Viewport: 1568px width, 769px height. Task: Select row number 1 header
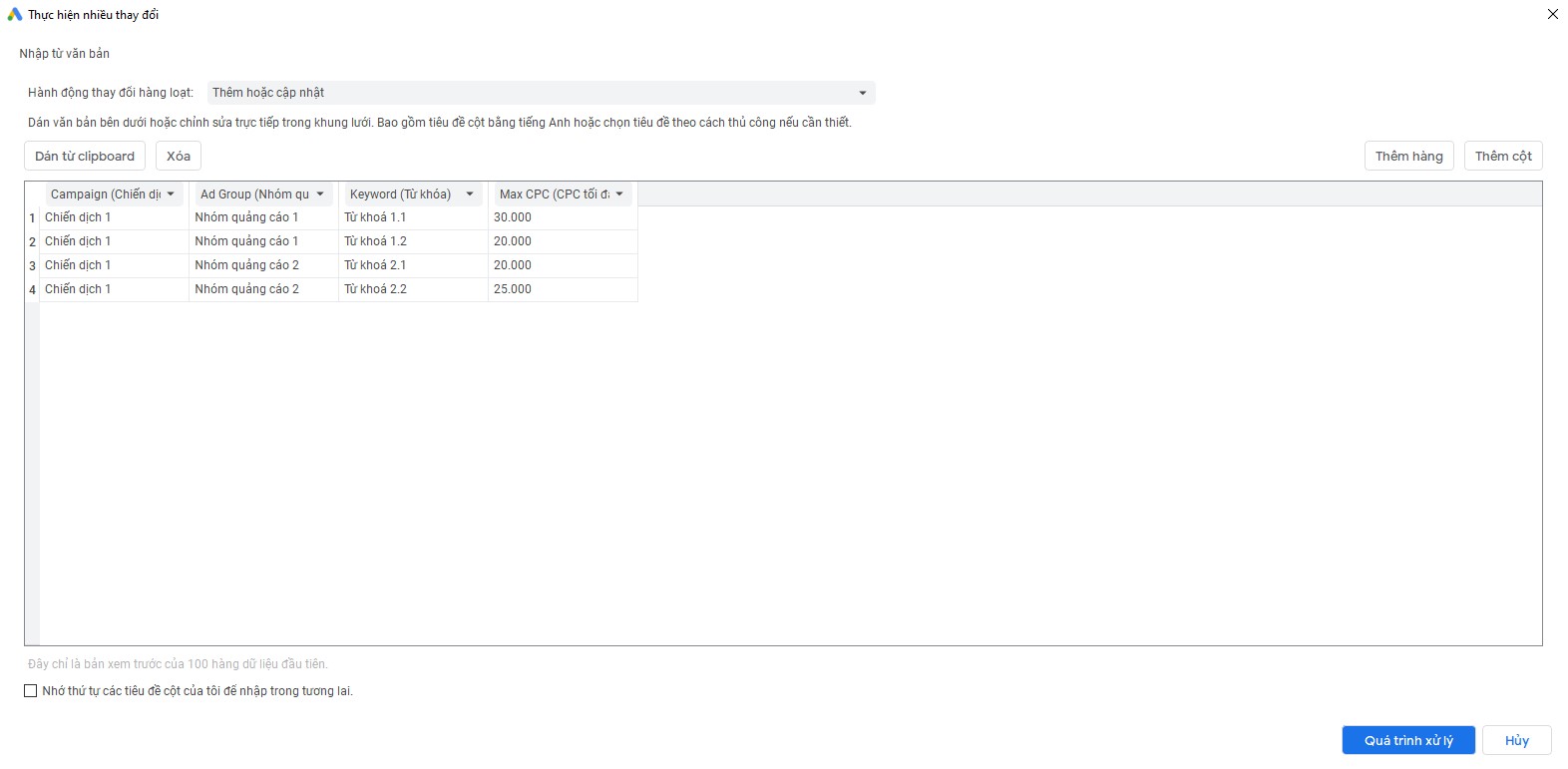32,217
